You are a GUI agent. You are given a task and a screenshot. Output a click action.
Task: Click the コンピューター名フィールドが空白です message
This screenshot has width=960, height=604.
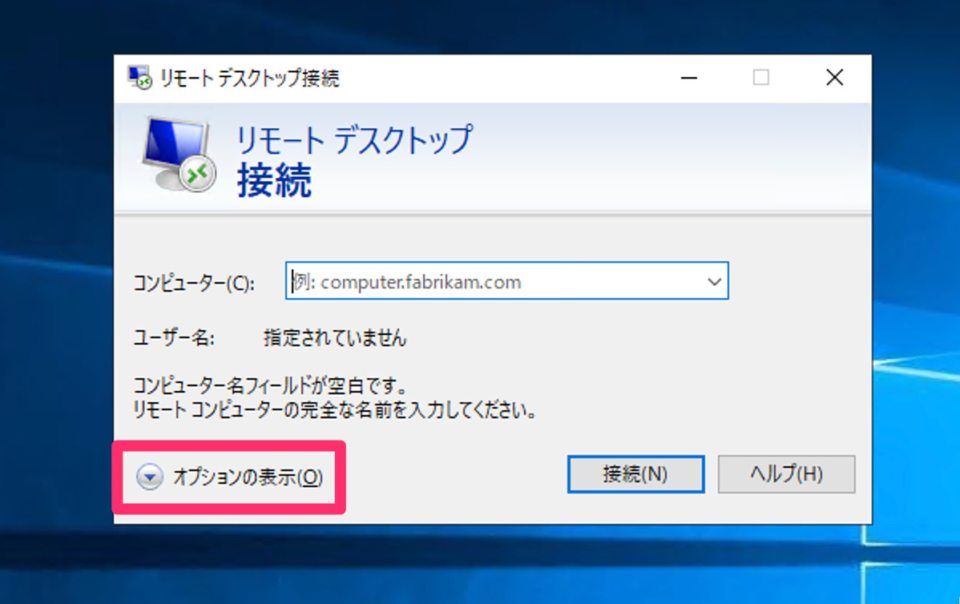(271, 386)
